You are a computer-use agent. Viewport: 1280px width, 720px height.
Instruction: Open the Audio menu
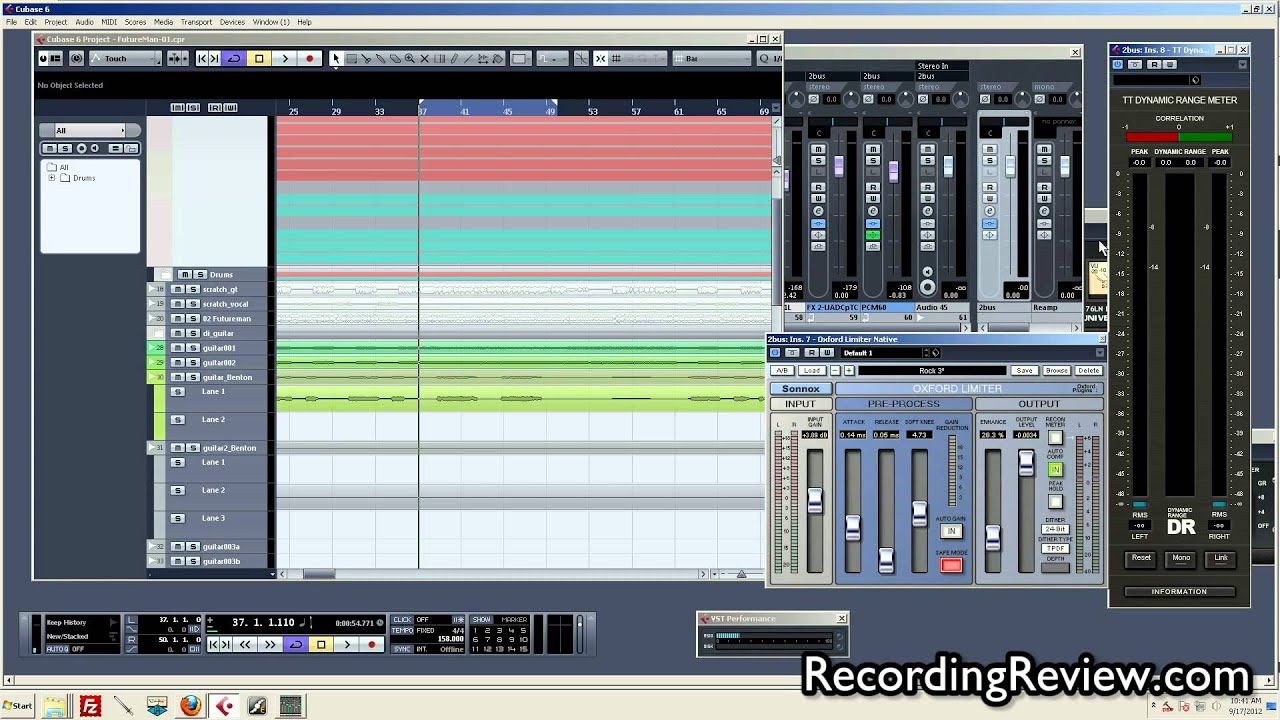84,22
